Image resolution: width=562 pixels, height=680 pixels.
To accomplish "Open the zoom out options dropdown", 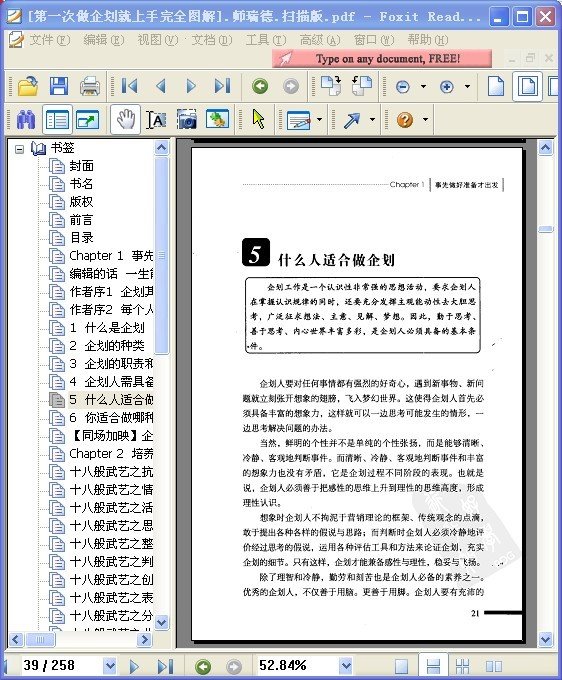I will click(423, 86).
